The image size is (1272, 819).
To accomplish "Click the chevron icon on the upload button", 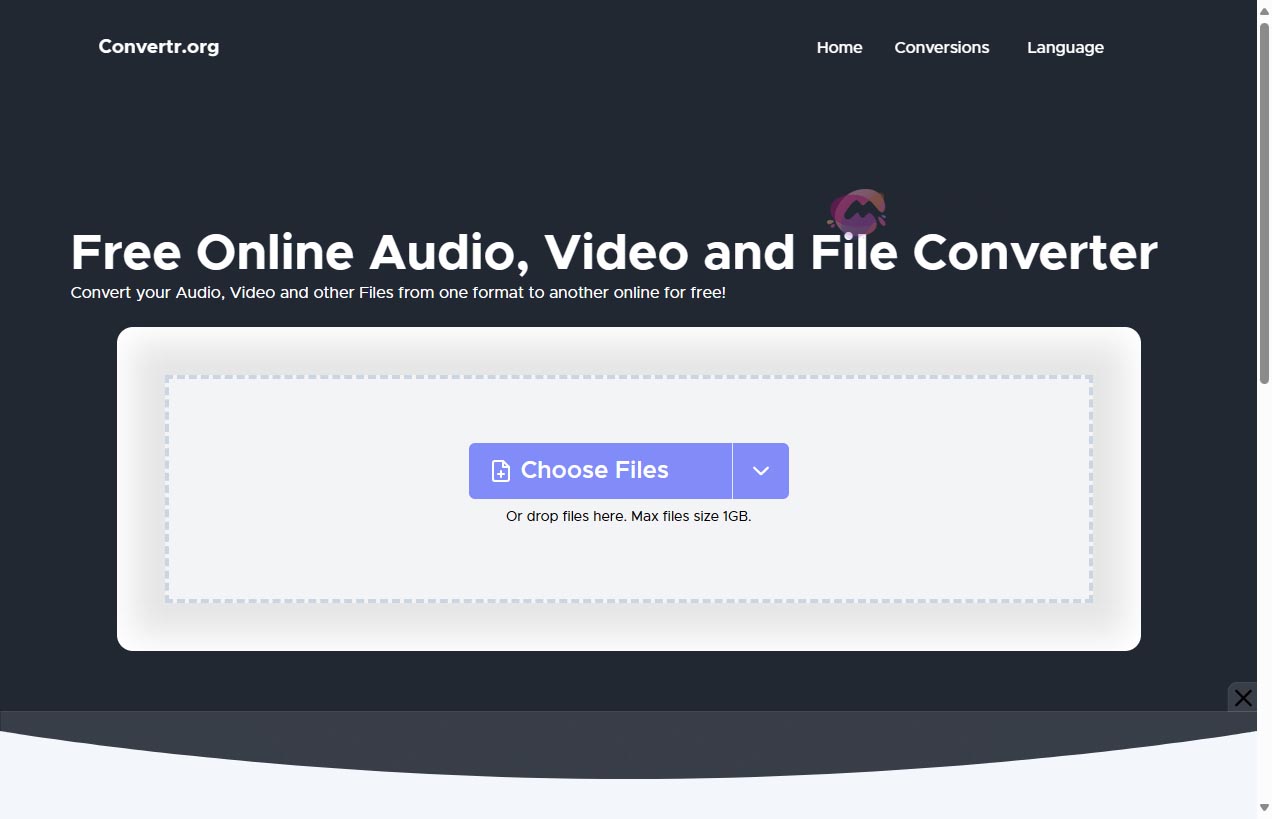I will [761, 470].
